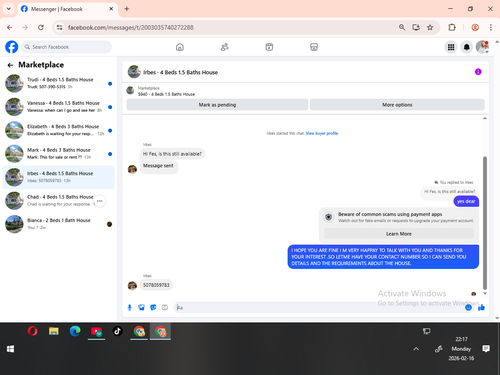The height and width of the screenshot is (375, 500).
Task: Open more options for Chad conversation
Action: (x=100, y=201)
